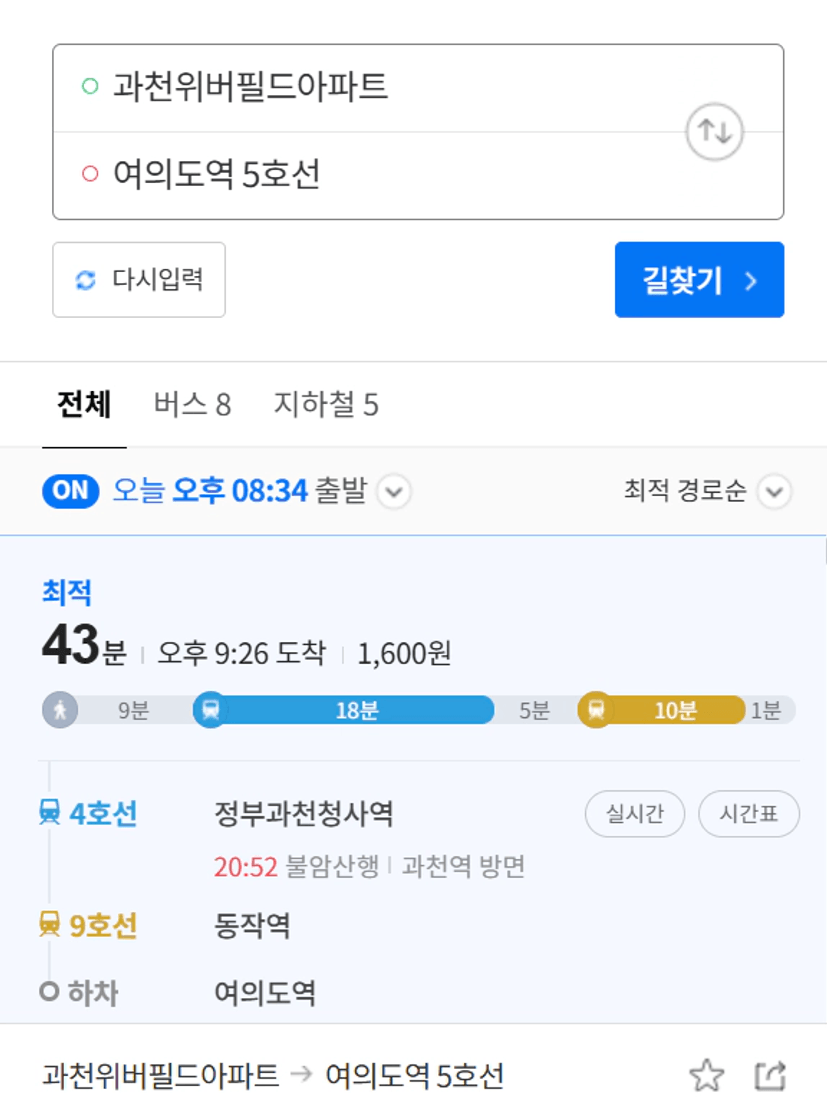Expand the departure time dropdown chevron
This screenshot has height=1120, width=827.
[x=394, y=491]
